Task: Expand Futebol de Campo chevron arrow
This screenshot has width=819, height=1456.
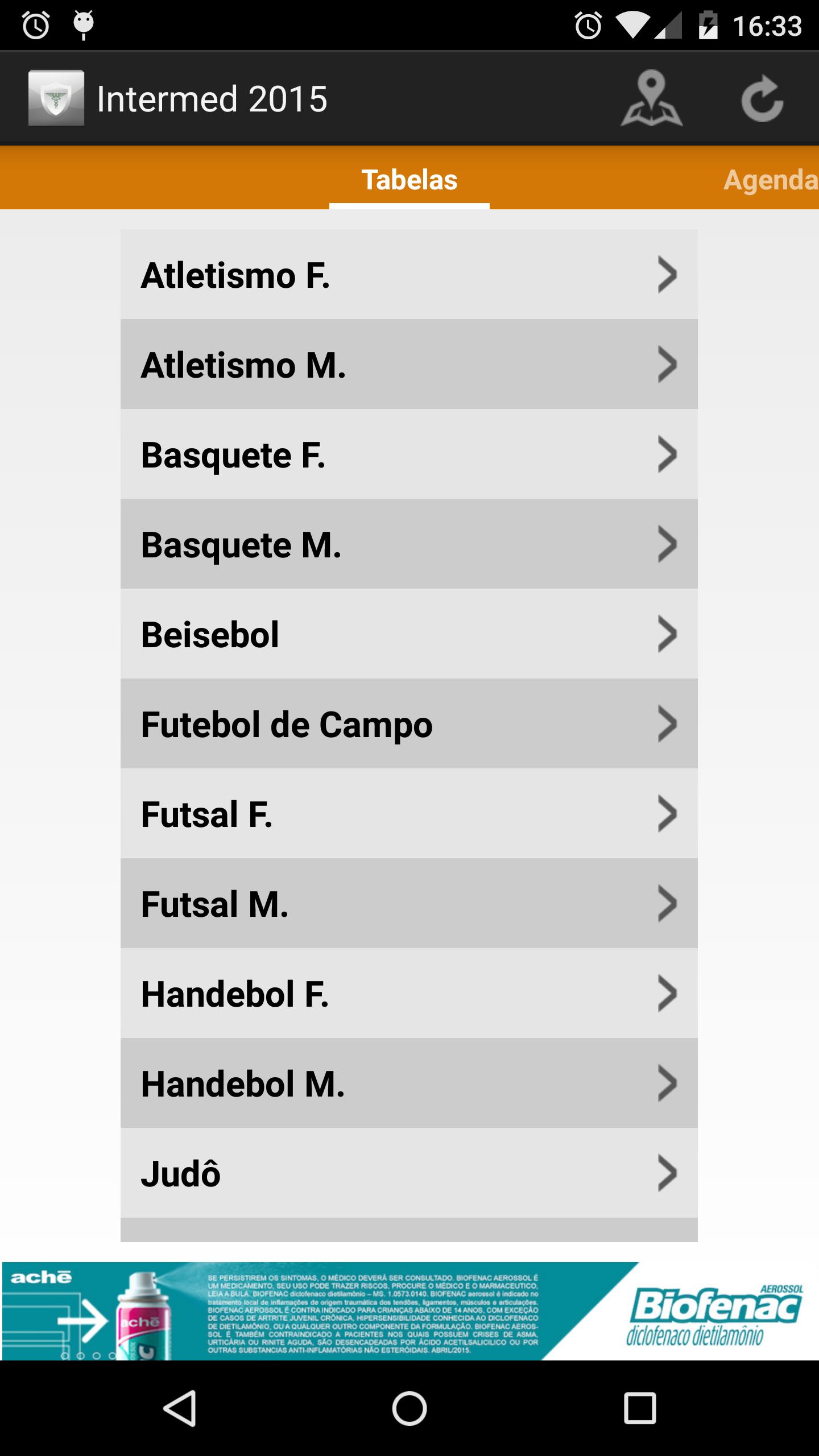Action: click(667, 724)
